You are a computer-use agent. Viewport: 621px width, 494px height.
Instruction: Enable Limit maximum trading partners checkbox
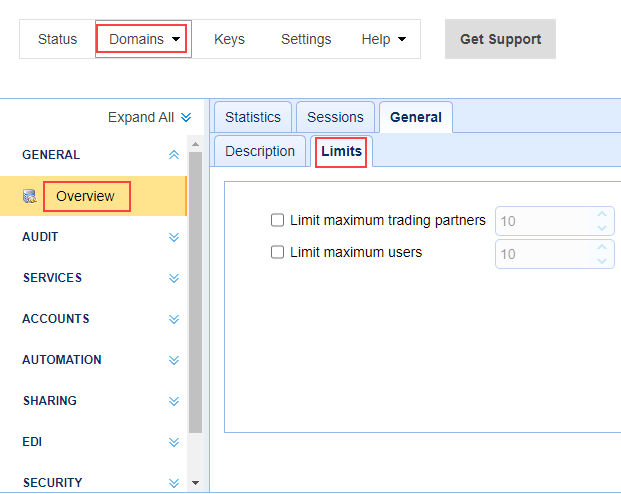pos(278,220)
